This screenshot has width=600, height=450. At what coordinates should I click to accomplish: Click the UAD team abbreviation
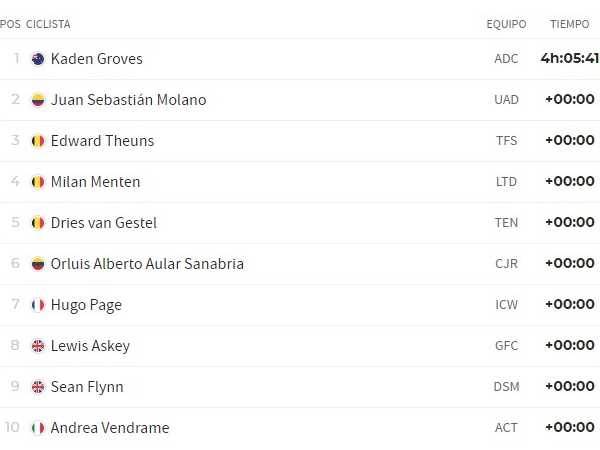point(506,100)
